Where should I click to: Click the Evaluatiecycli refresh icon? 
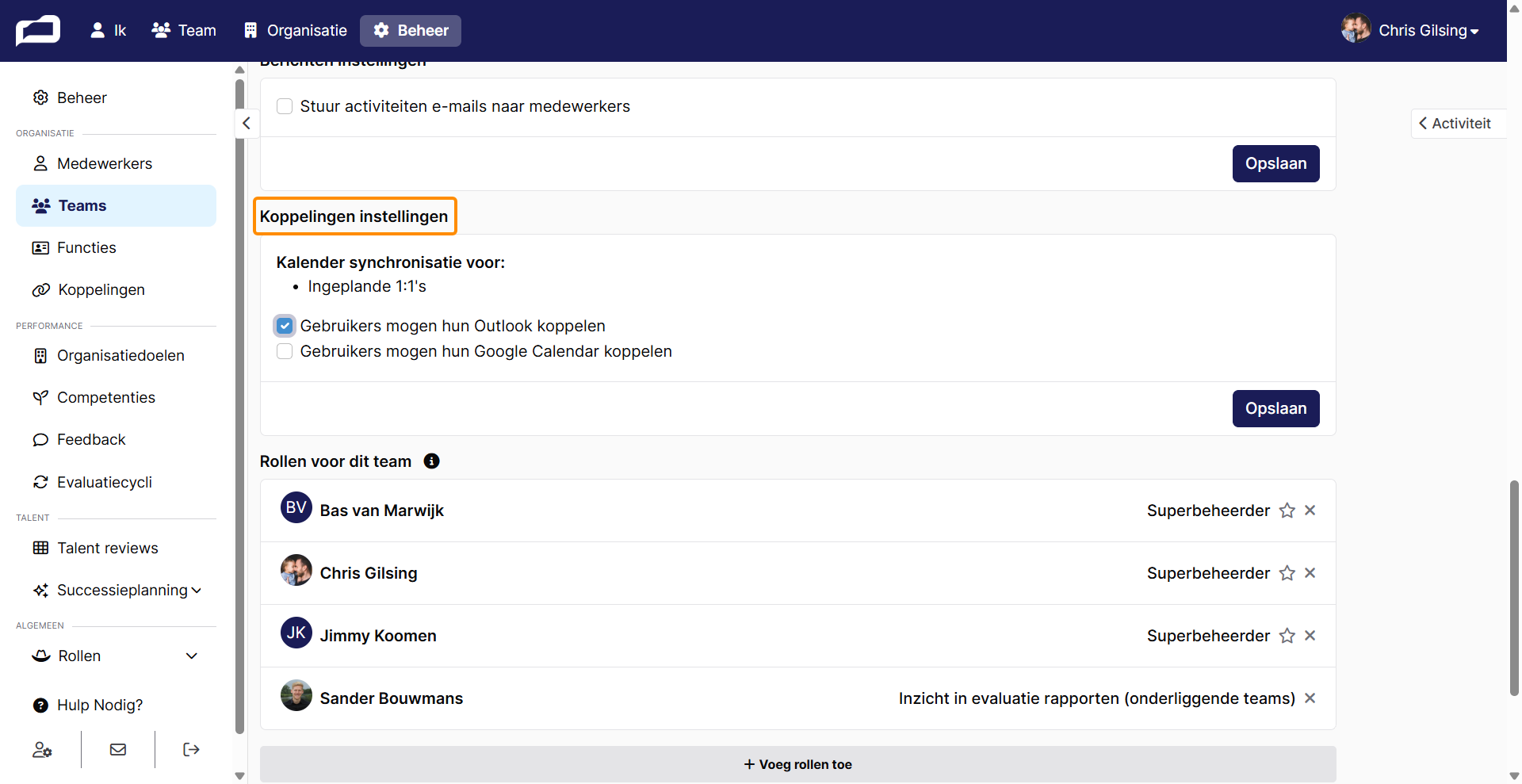(40, 482)
